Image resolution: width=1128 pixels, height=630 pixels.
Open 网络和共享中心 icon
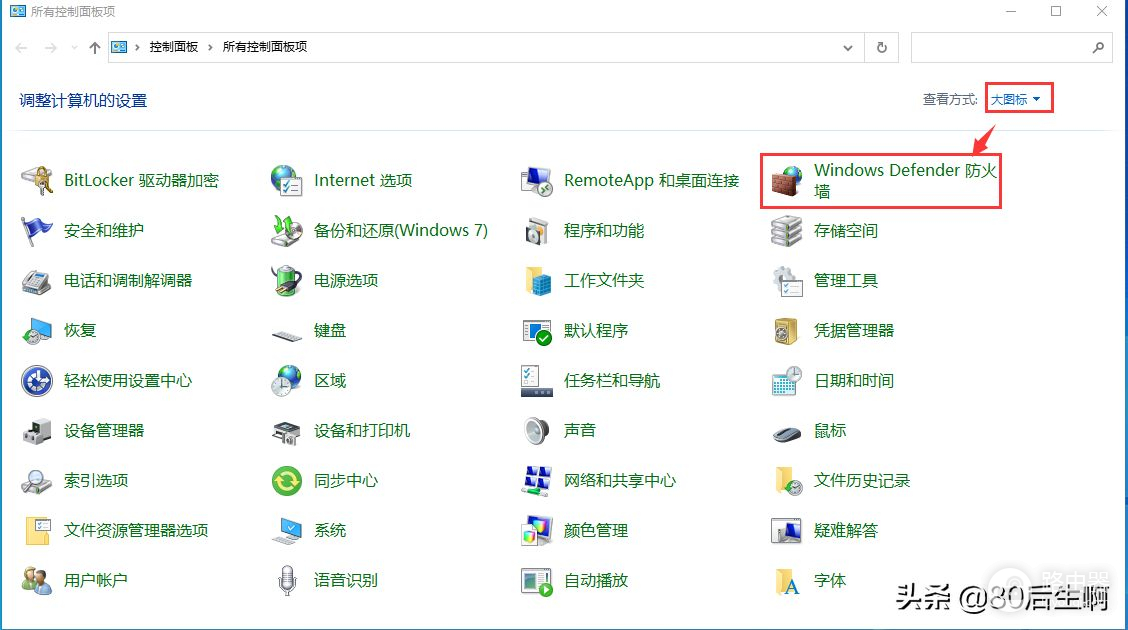(x=537, y=480)
